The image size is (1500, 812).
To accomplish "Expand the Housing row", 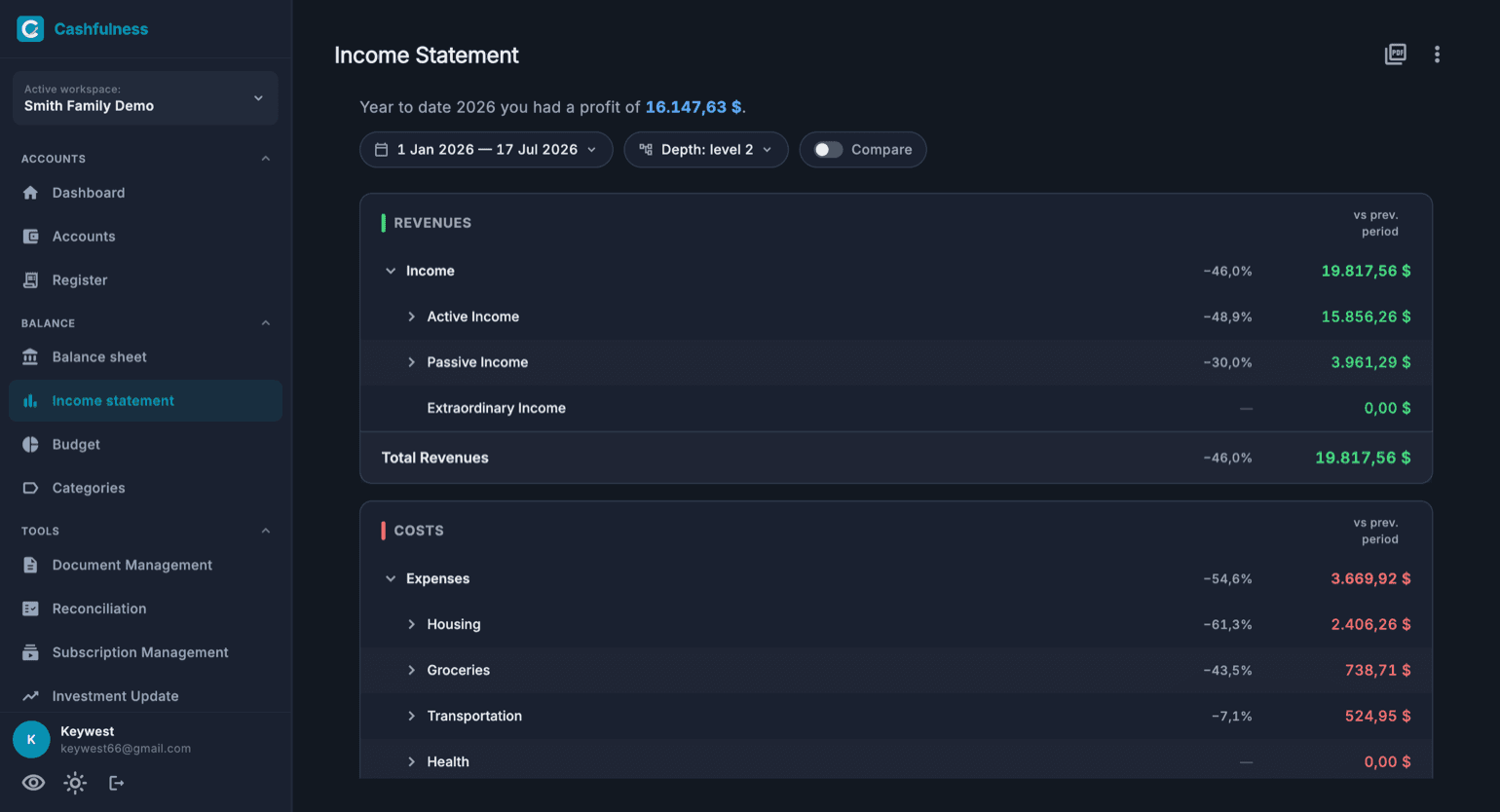I will click(411, 624).
